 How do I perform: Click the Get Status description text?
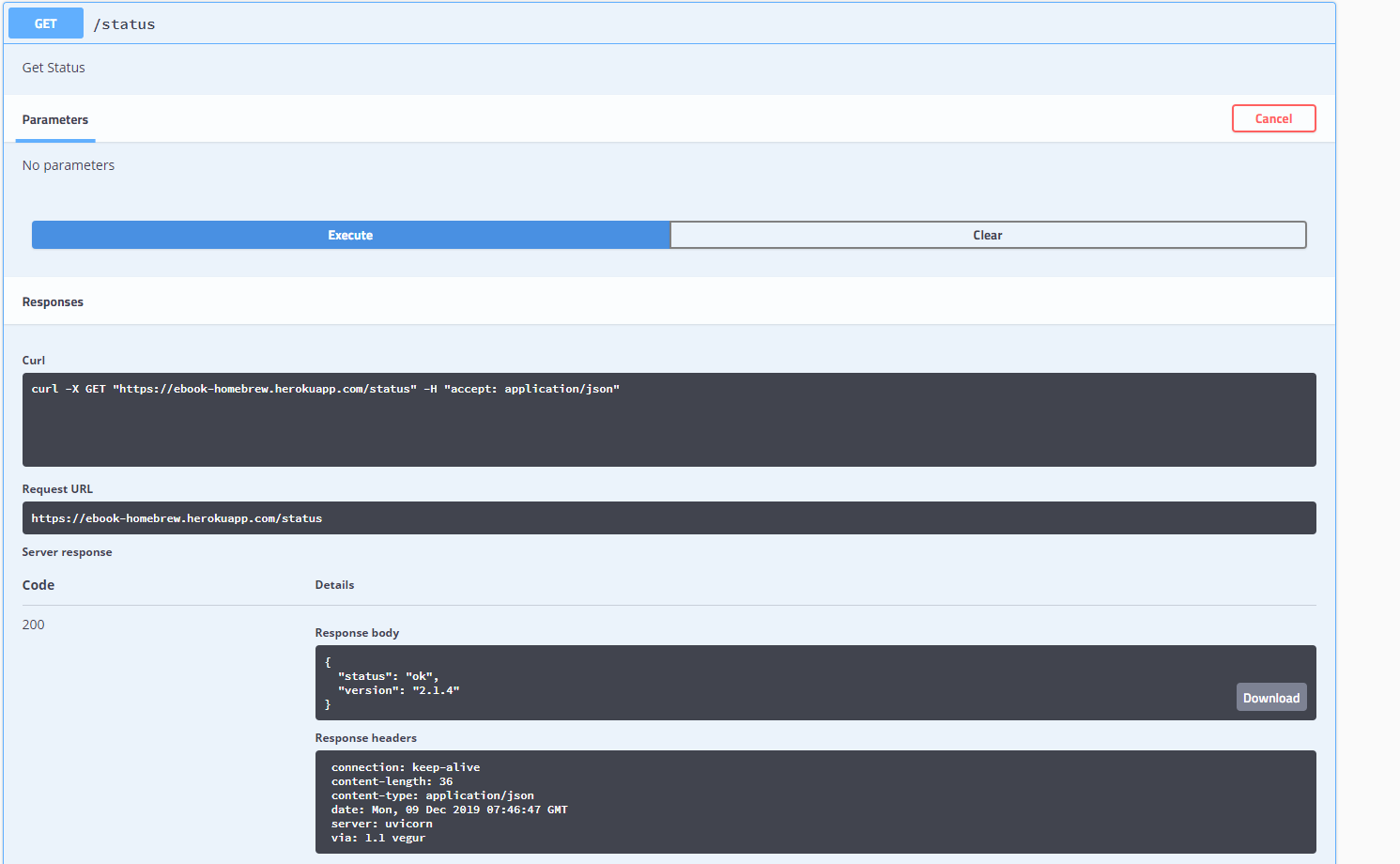(x=54, y=68)
